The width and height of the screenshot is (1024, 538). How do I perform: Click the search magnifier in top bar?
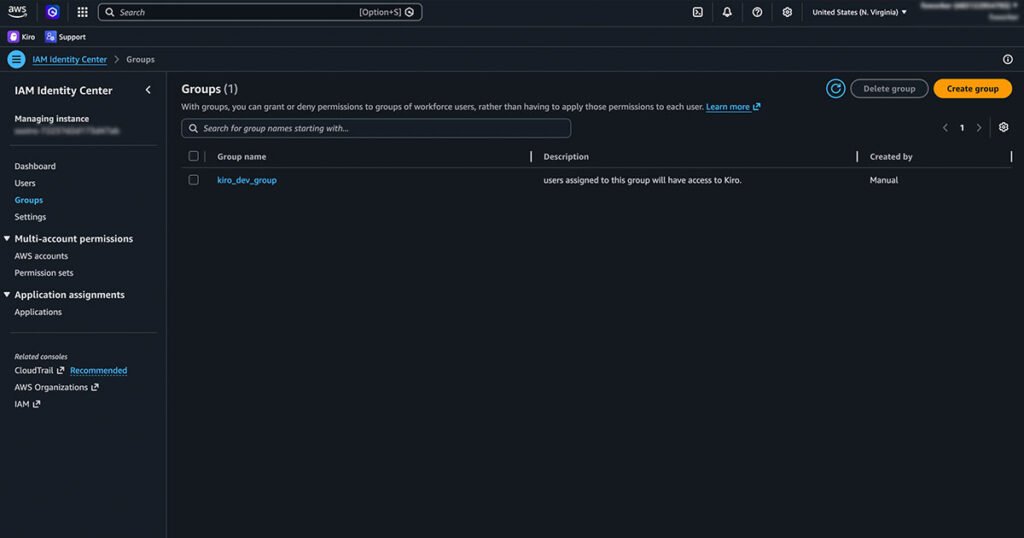click(110, 12)
